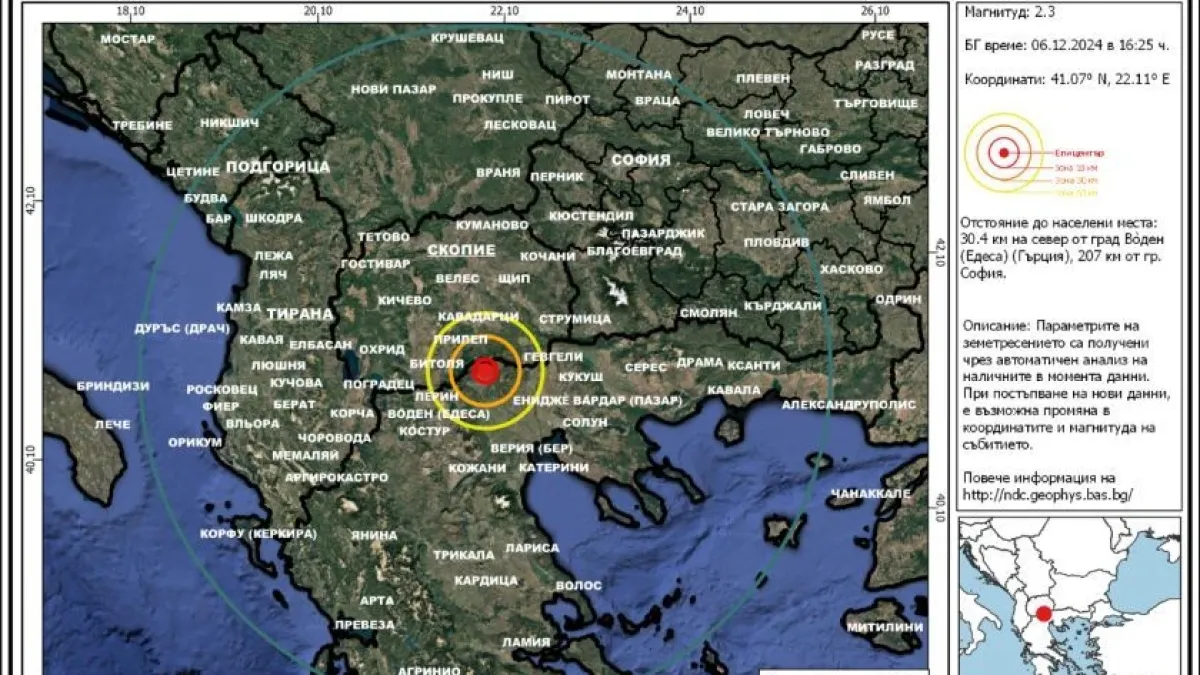Click the 'Повече информация на' text
The height and width of the screenshot is (675, 1200).
coord(1039,478)
